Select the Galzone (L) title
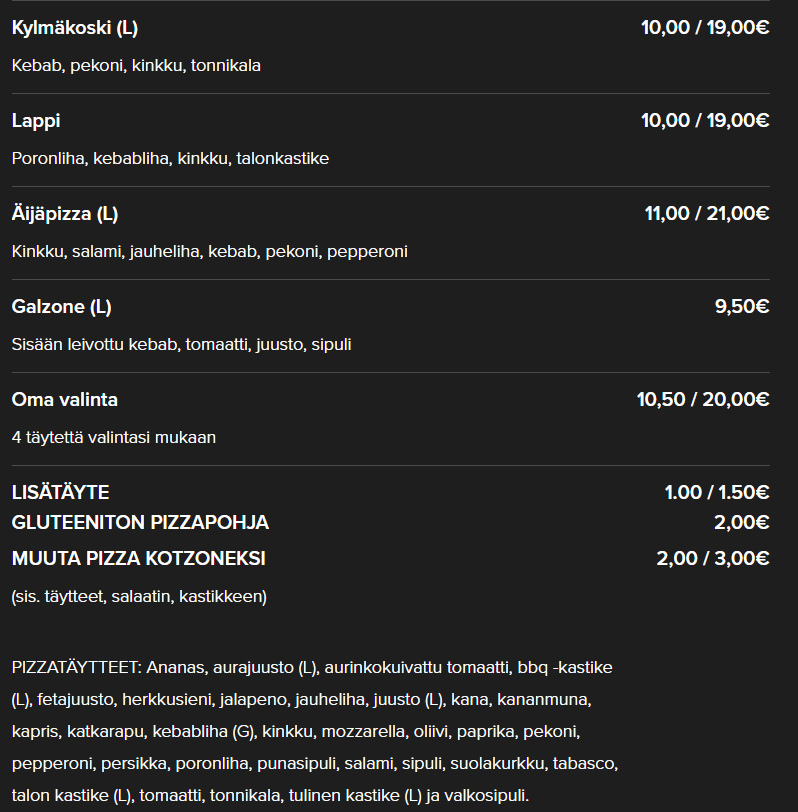 coord(62,307)
